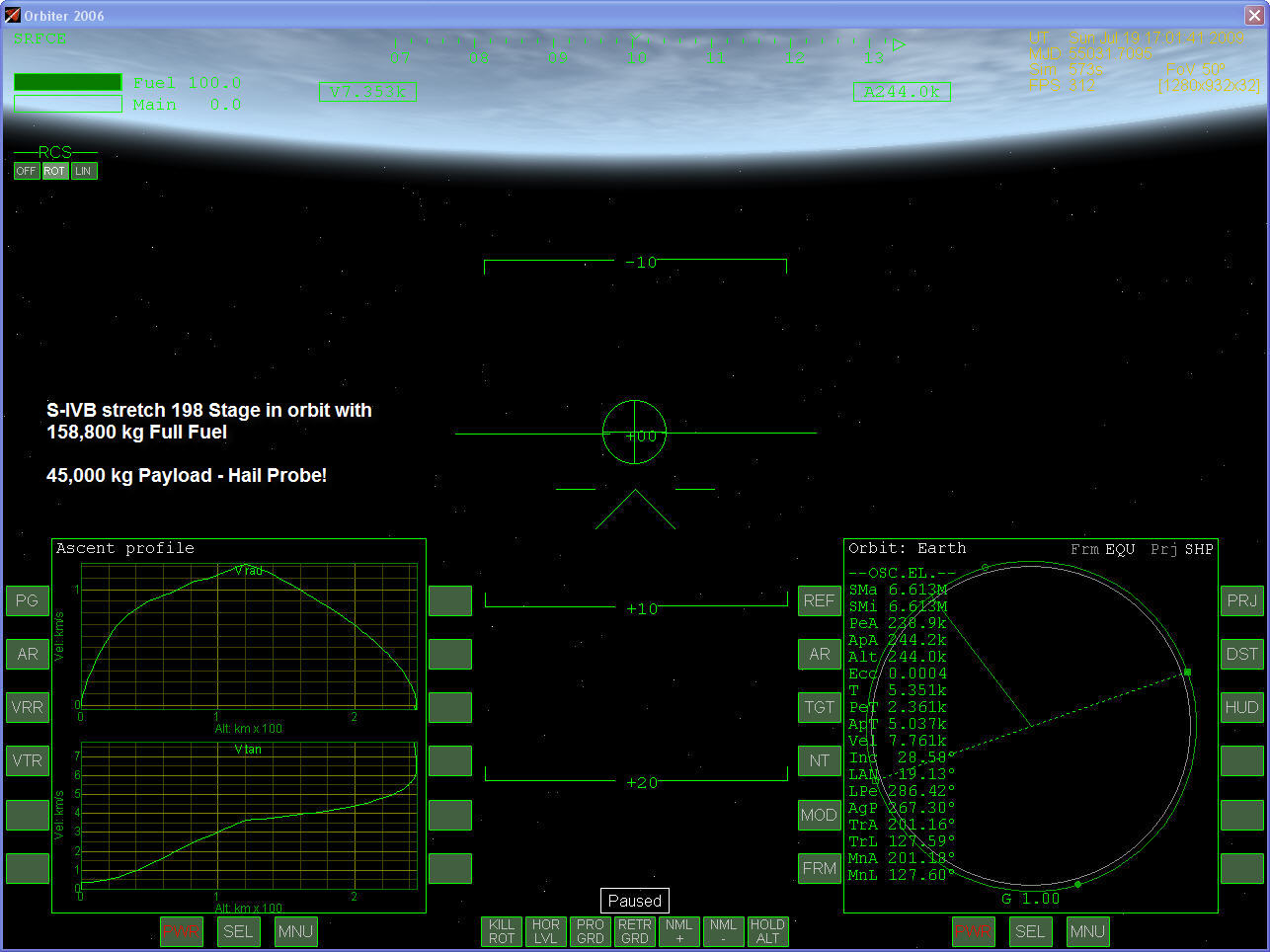This screenshot has height=952, width=1270.
Task: Engage NML + navmode
Action: [x=679, y=931]
